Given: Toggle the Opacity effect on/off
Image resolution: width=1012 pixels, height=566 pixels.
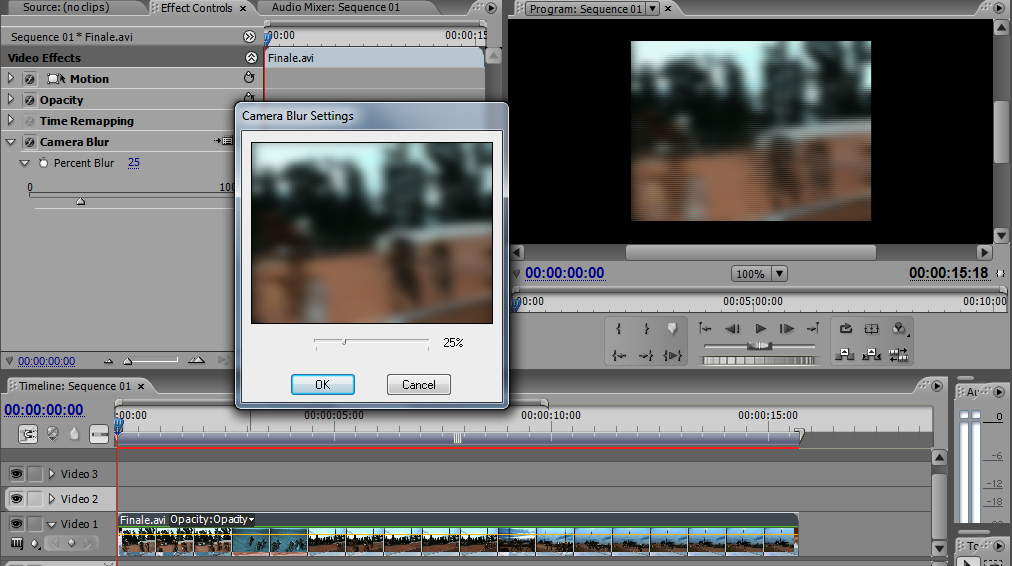Looking at the screenshot, I should pos(30,100).
